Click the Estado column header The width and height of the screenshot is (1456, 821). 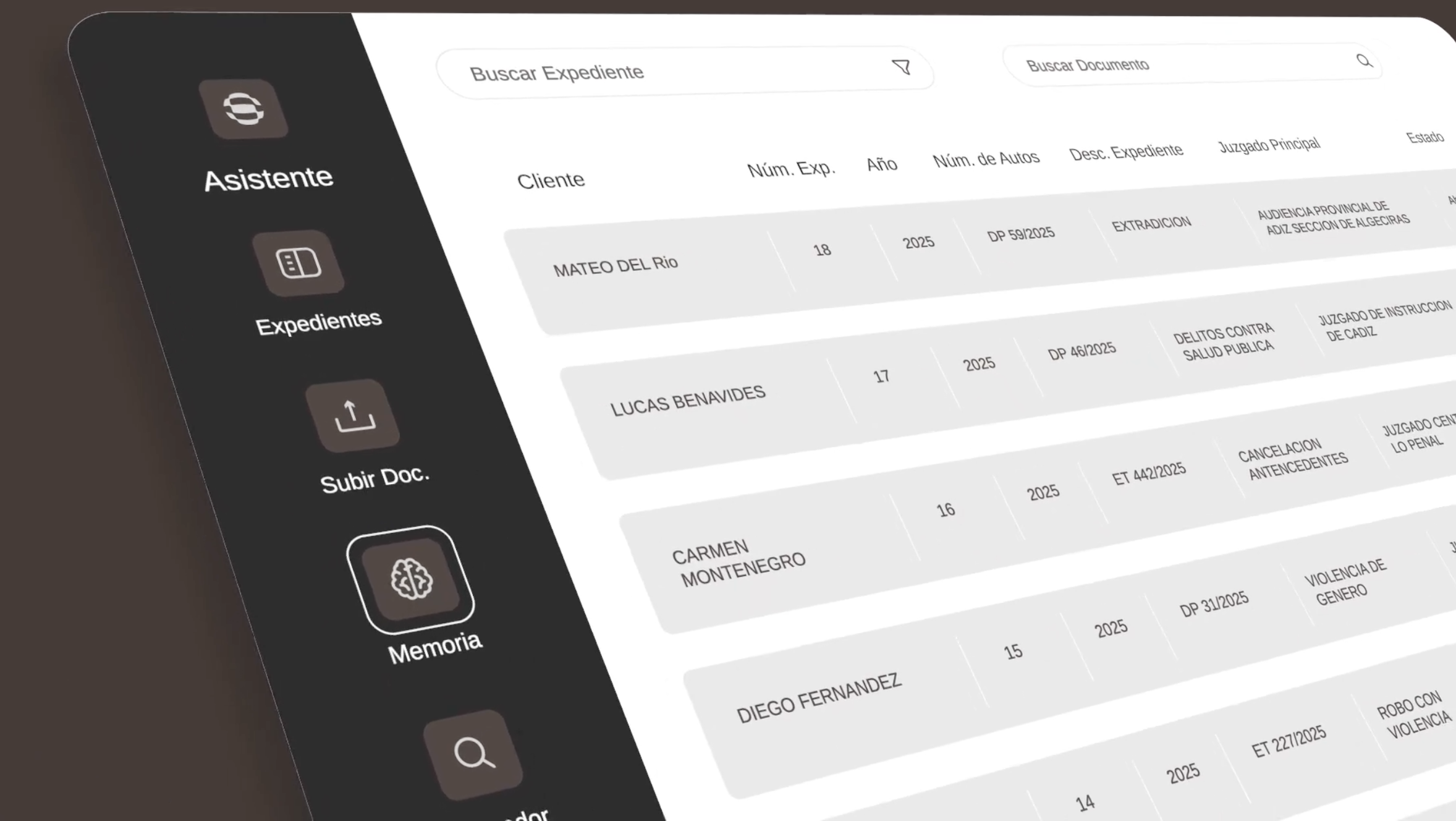click(x=1425, y=137)
